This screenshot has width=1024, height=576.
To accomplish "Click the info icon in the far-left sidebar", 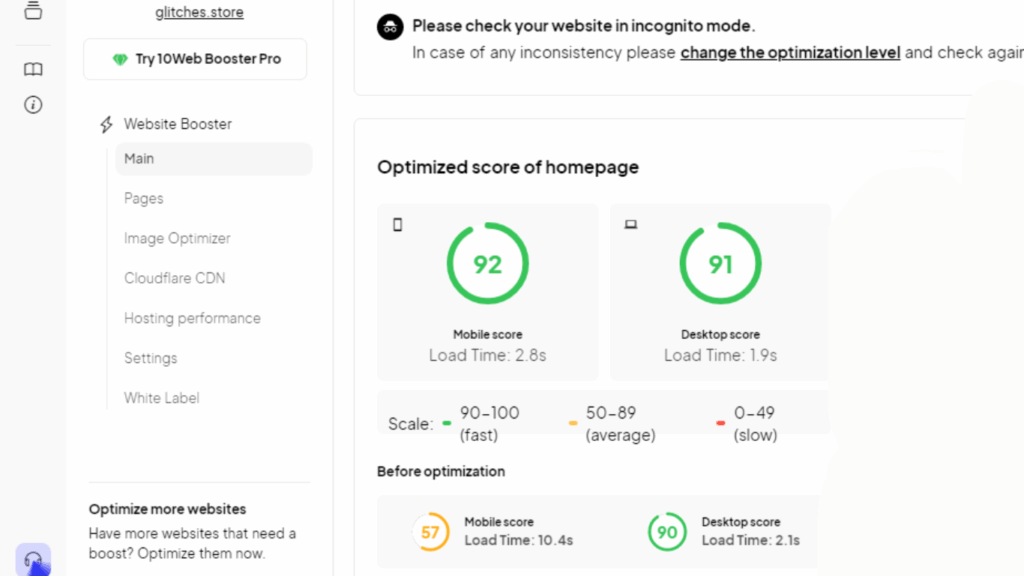I will click(33, 104).
